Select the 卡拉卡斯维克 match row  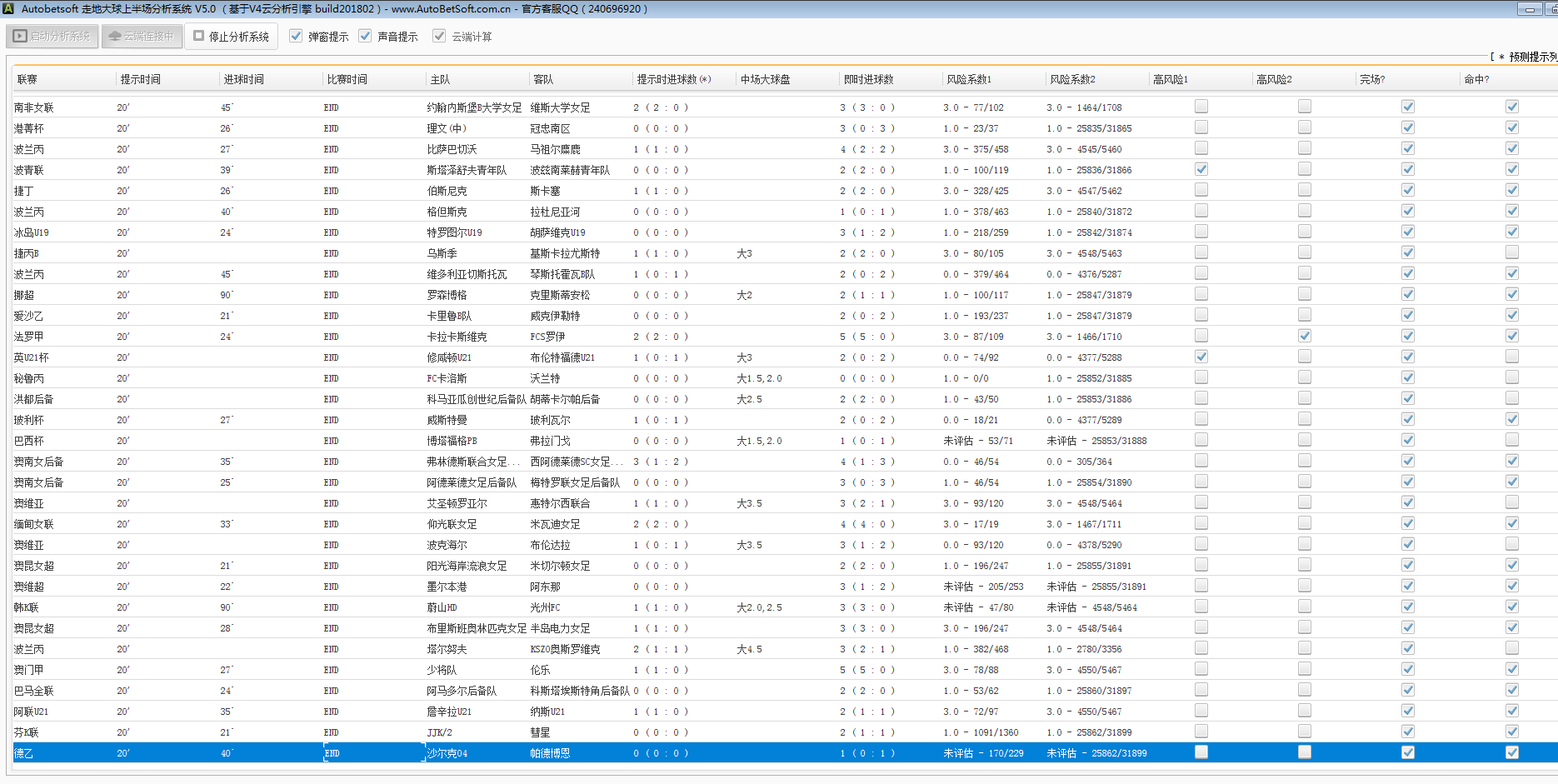click(x=457, y=337)
